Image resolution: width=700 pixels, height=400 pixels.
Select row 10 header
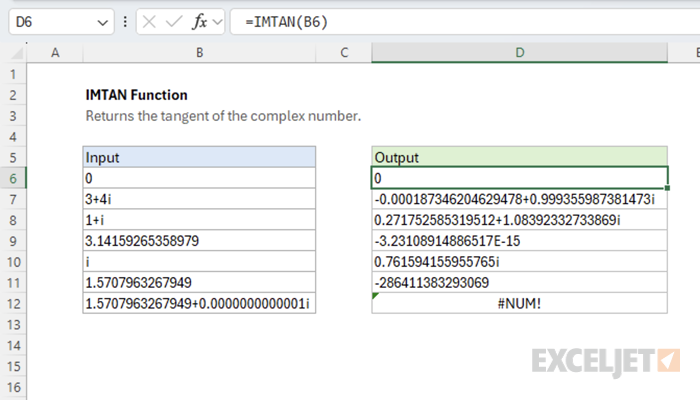(x=13, y=262)
